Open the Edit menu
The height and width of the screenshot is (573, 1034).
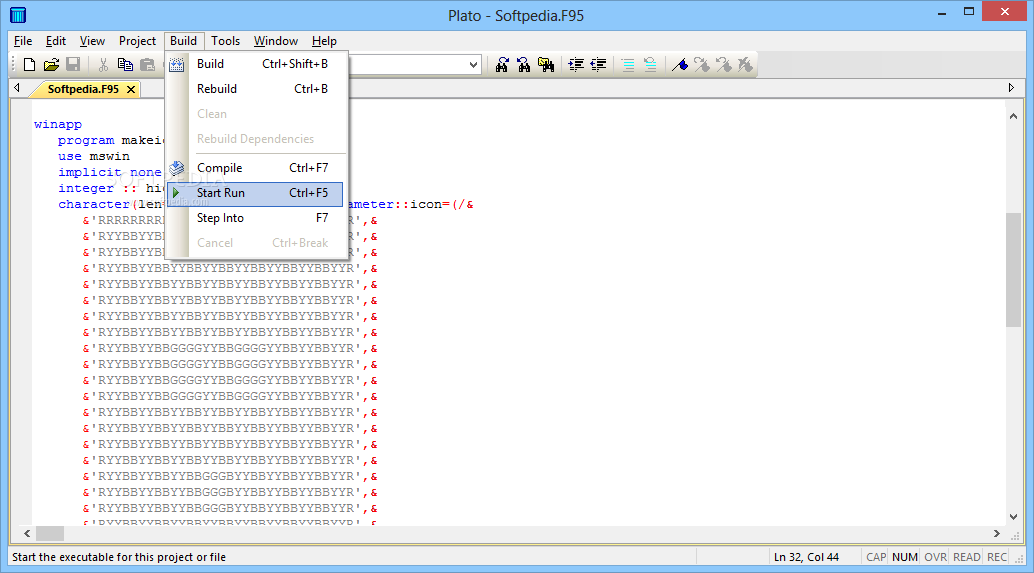pos(56,41)
